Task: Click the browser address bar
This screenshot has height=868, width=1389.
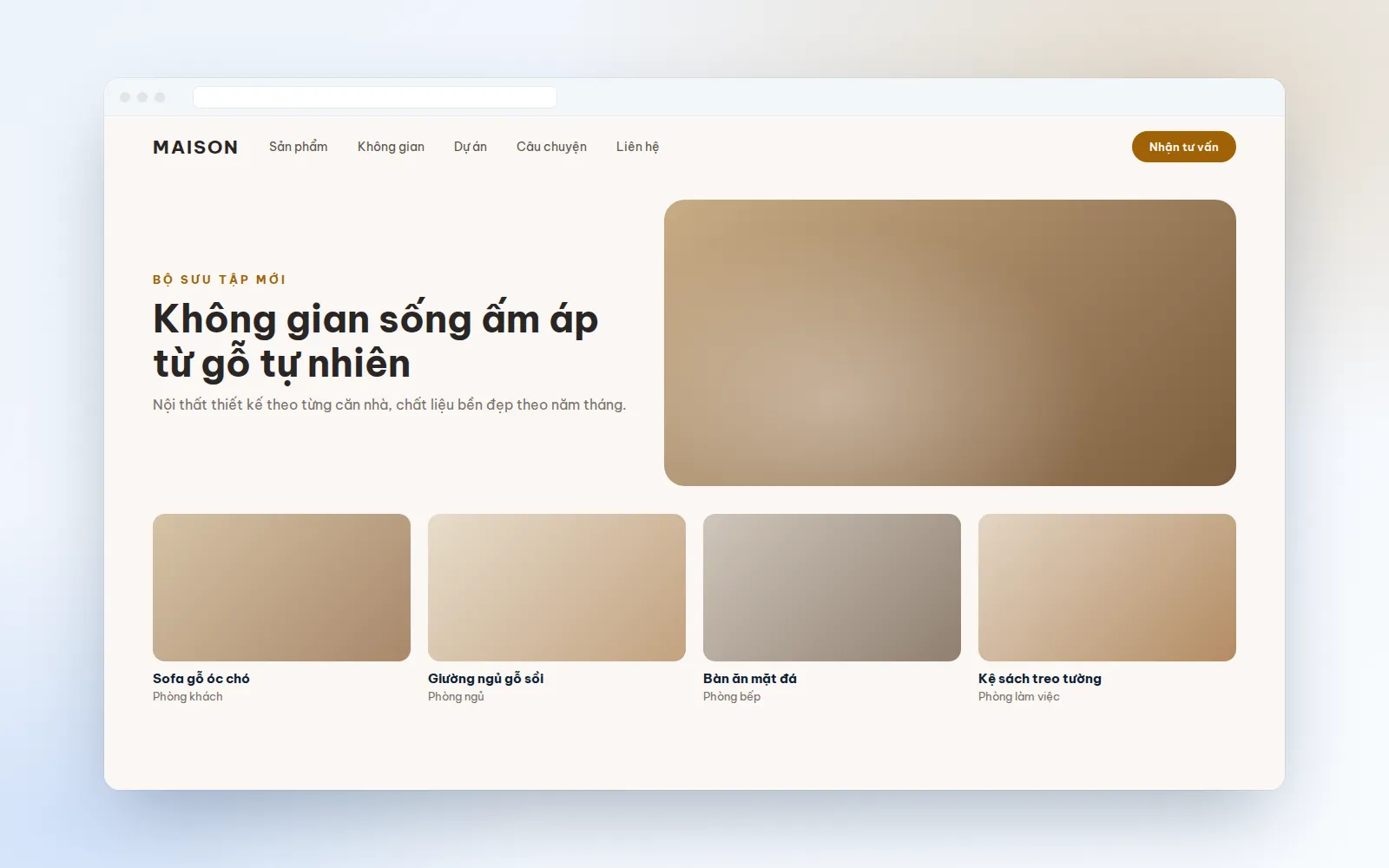Action: coord(375,97)
